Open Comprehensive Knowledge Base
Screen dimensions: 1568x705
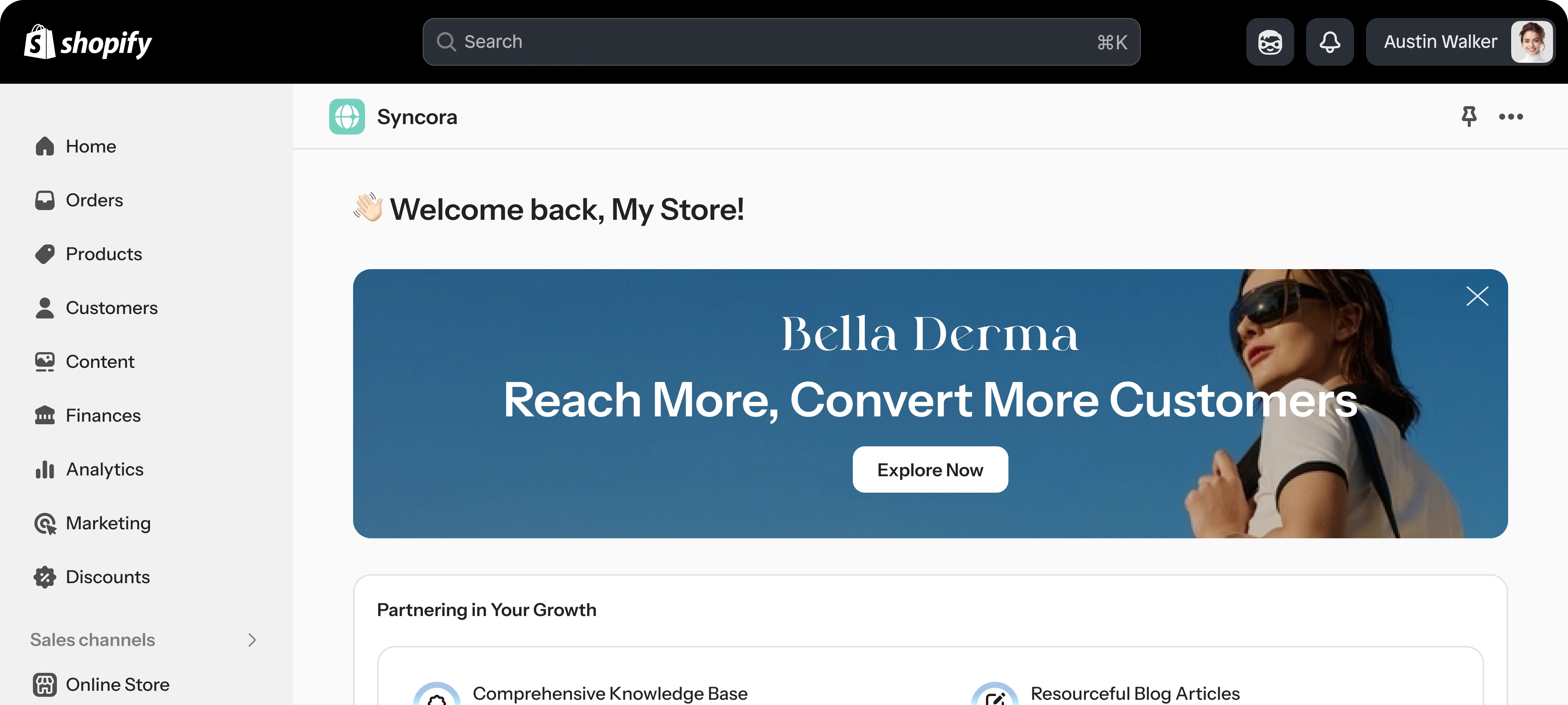(610, 694)
